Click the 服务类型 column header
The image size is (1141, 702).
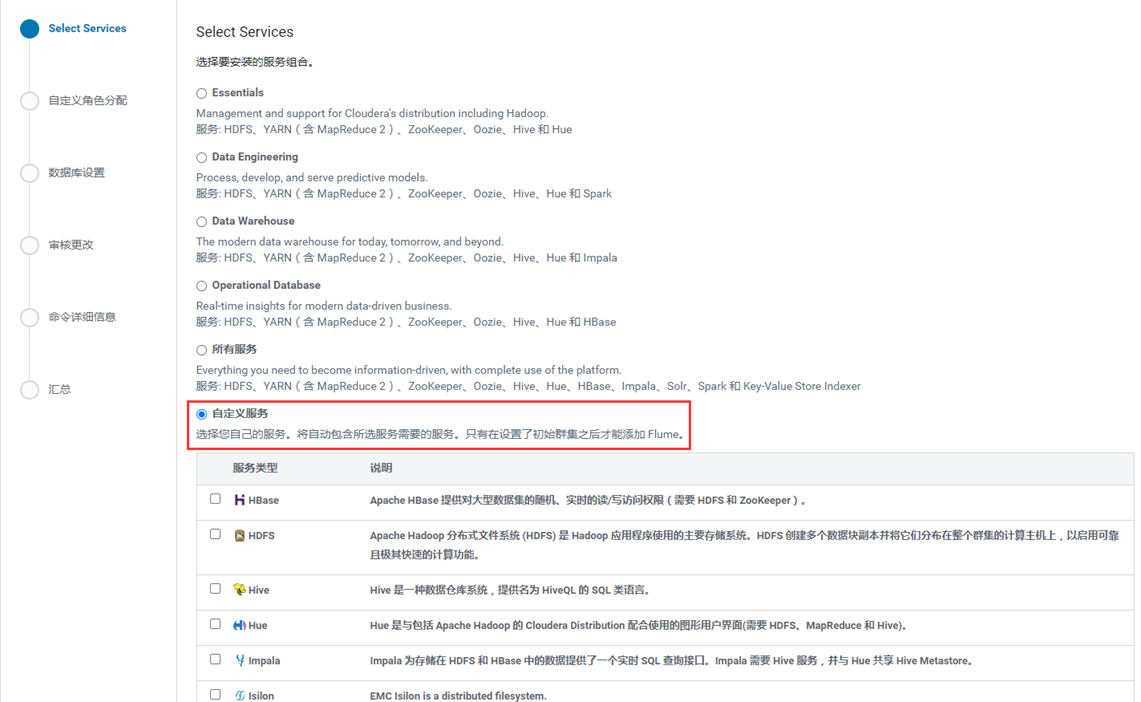pyautogui.click(x=255, y=468)
